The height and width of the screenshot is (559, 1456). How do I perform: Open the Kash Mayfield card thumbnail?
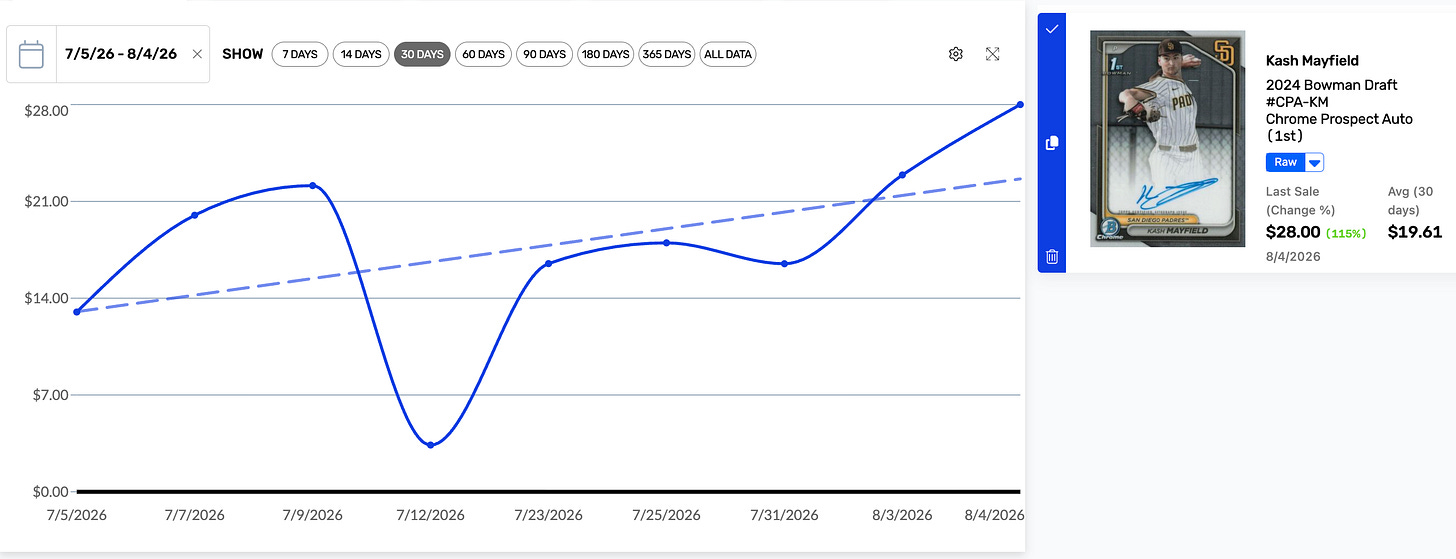pos(1167,138)
